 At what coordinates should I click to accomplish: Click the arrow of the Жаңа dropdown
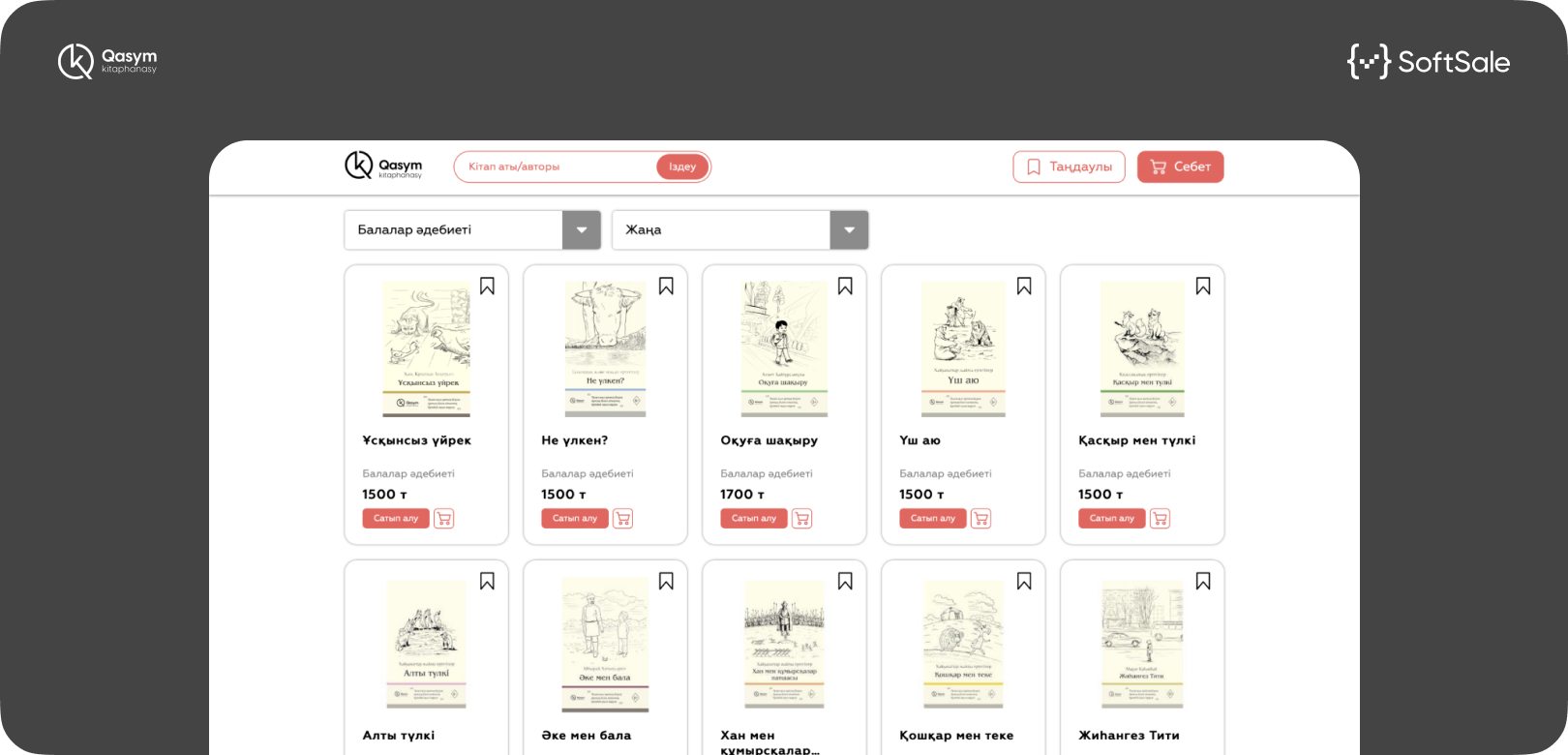click(x=849, y=230)
